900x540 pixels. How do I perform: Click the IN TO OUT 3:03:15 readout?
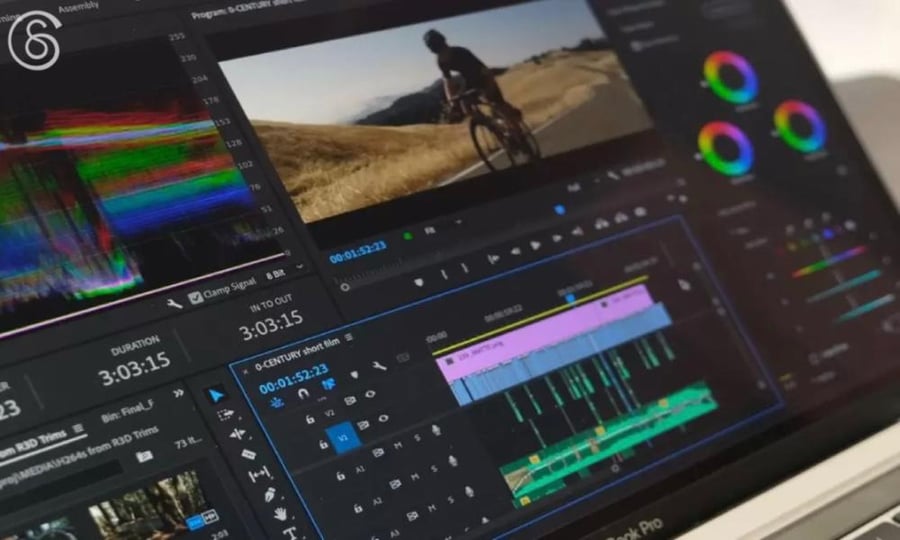tap(271, 324)
